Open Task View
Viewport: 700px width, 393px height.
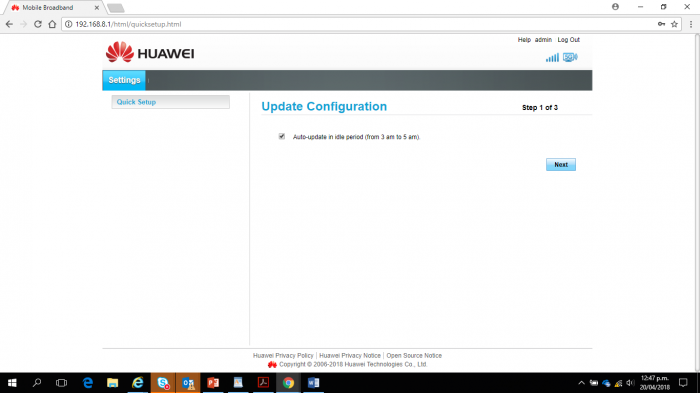click(x=62, y=383)
